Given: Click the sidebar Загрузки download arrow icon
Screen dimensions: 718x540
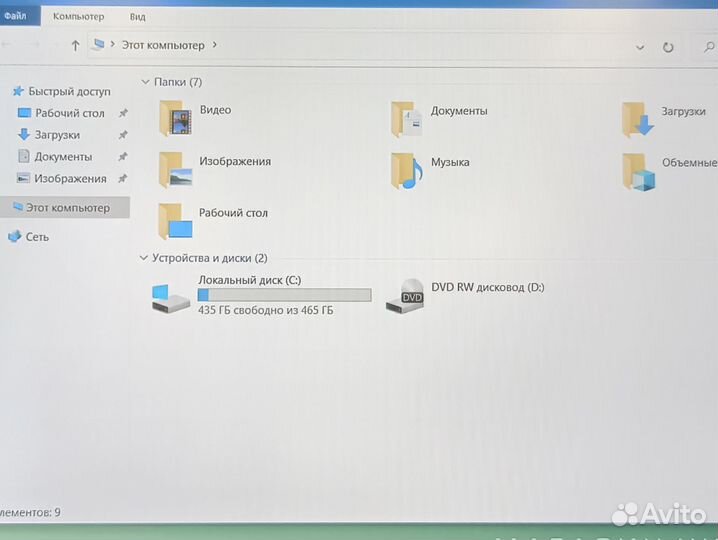Looking at the screenshot, I should [23, 134].
